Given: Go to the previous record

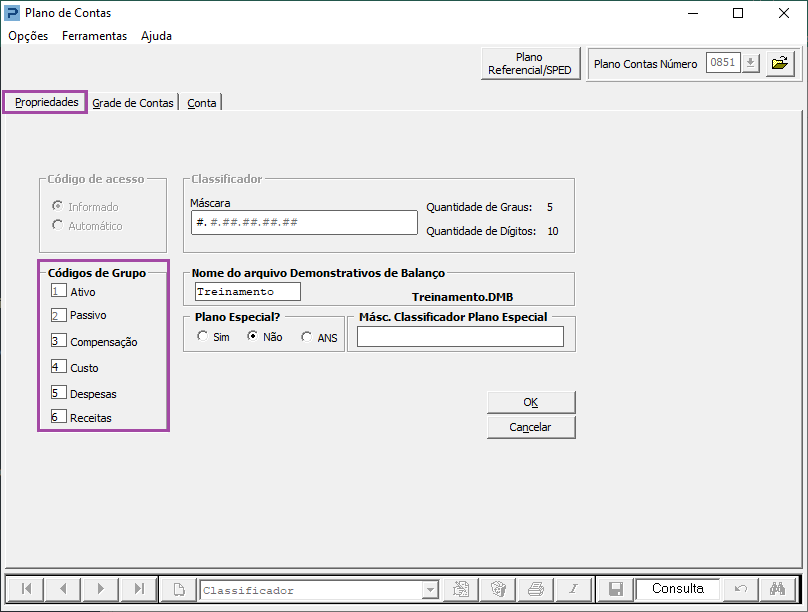Looking at the screenshot, I should [x=63, y=588].
